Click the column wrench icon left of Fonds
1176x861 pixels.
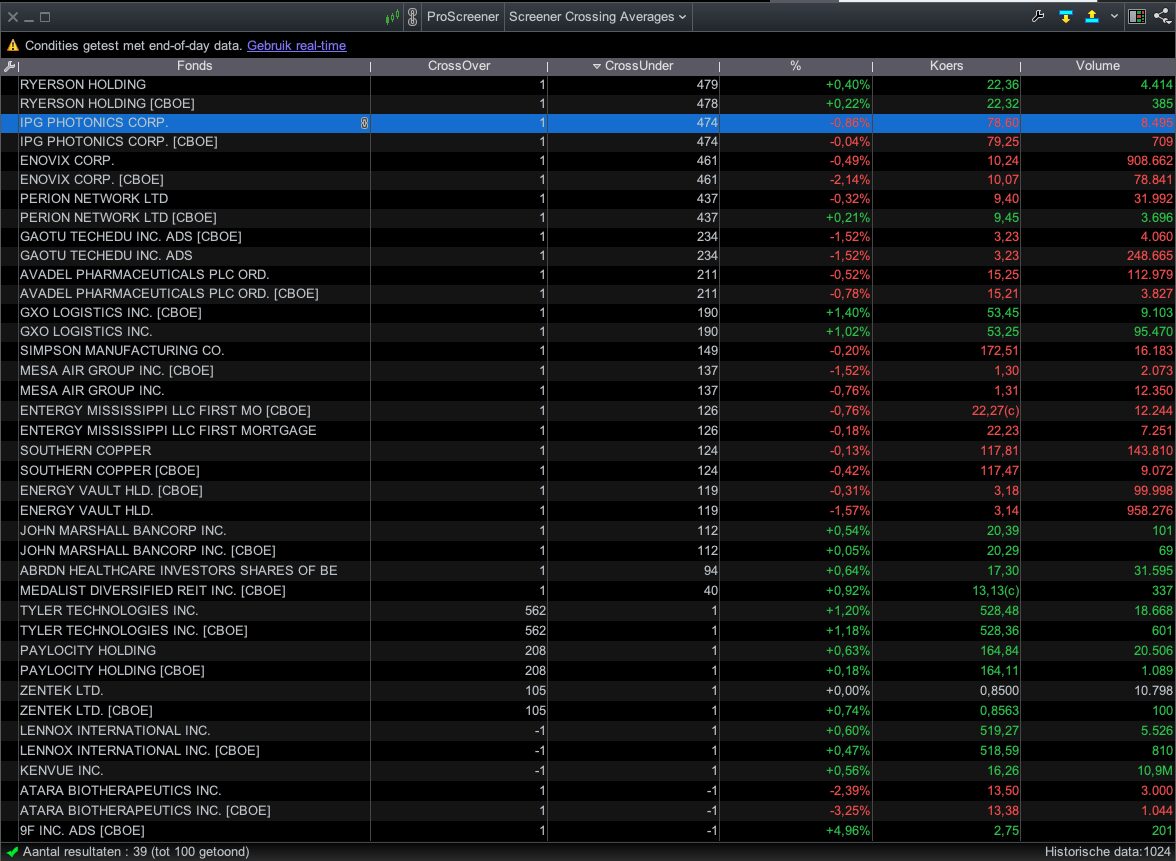point(9,66)
